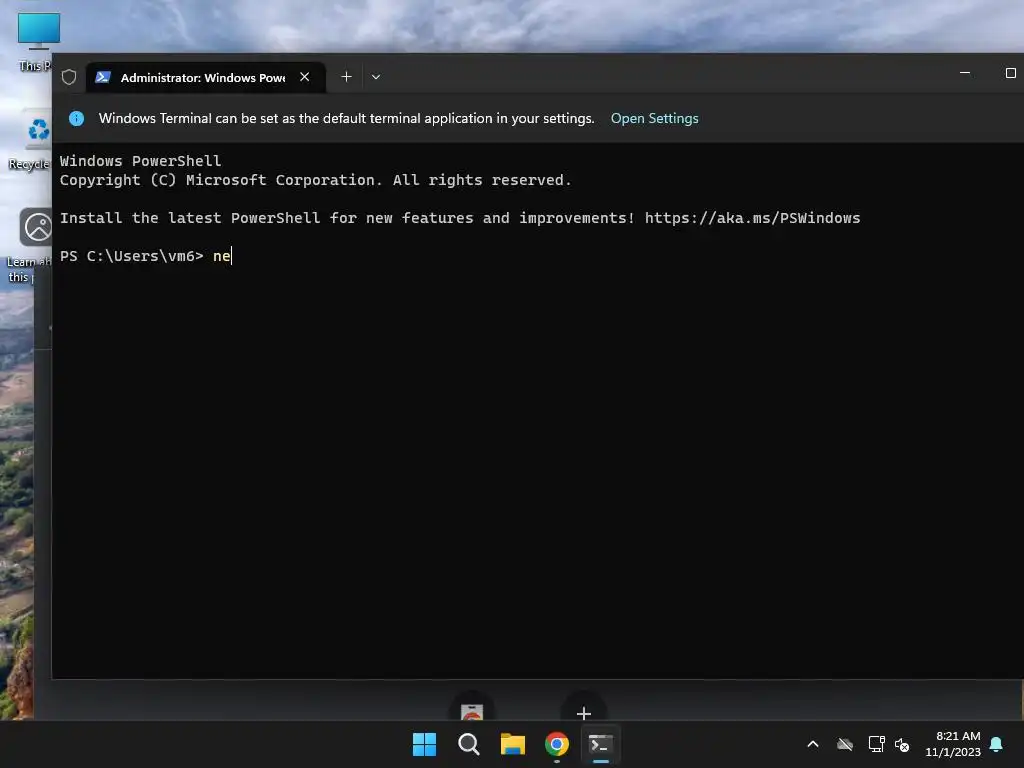Click the PS C:\Users\vm6> command prompt line

(x=145, y=256)
